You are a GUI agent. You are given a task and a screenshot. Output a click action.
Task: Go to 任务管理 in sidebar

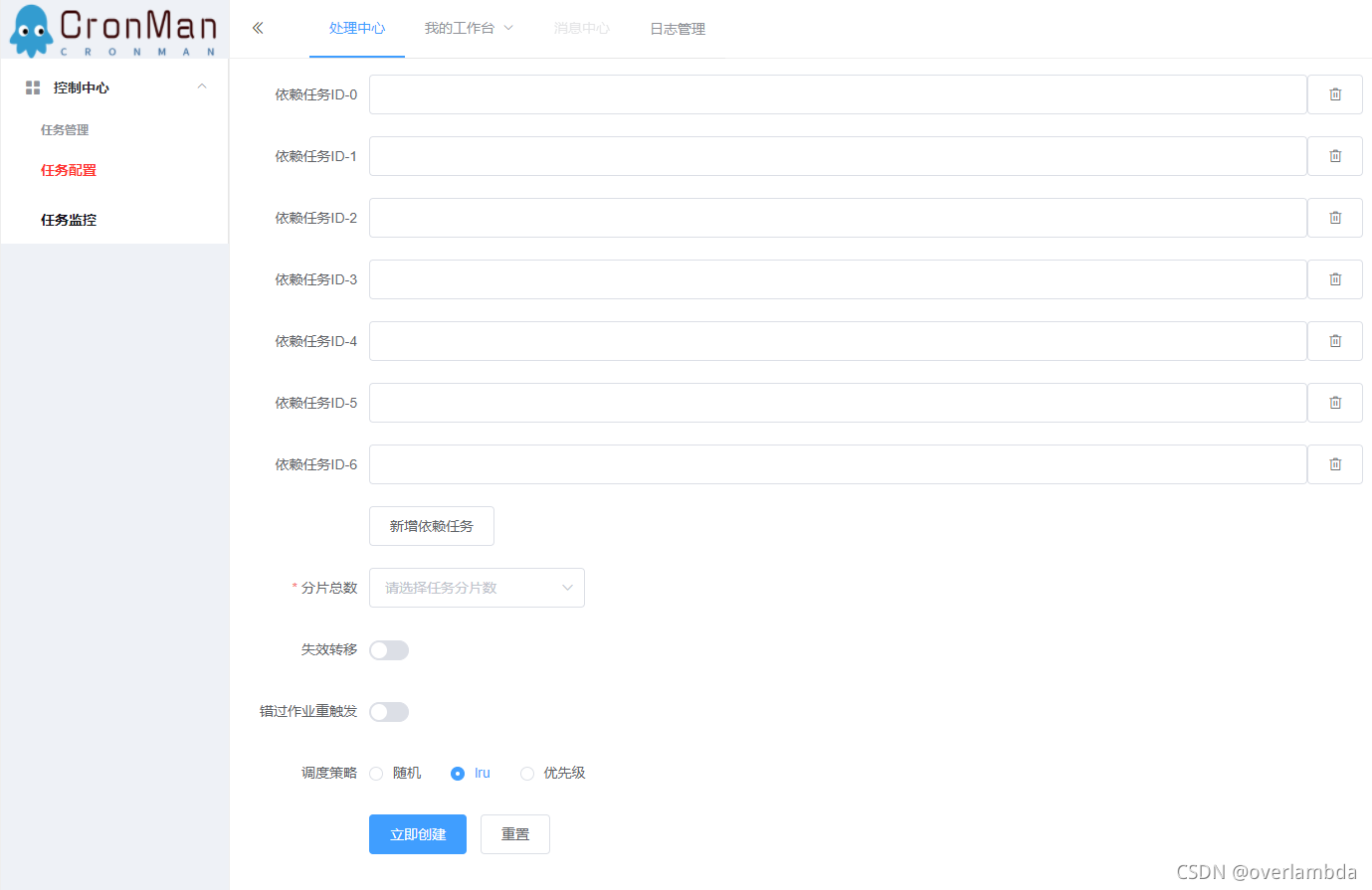pos(65,129)
